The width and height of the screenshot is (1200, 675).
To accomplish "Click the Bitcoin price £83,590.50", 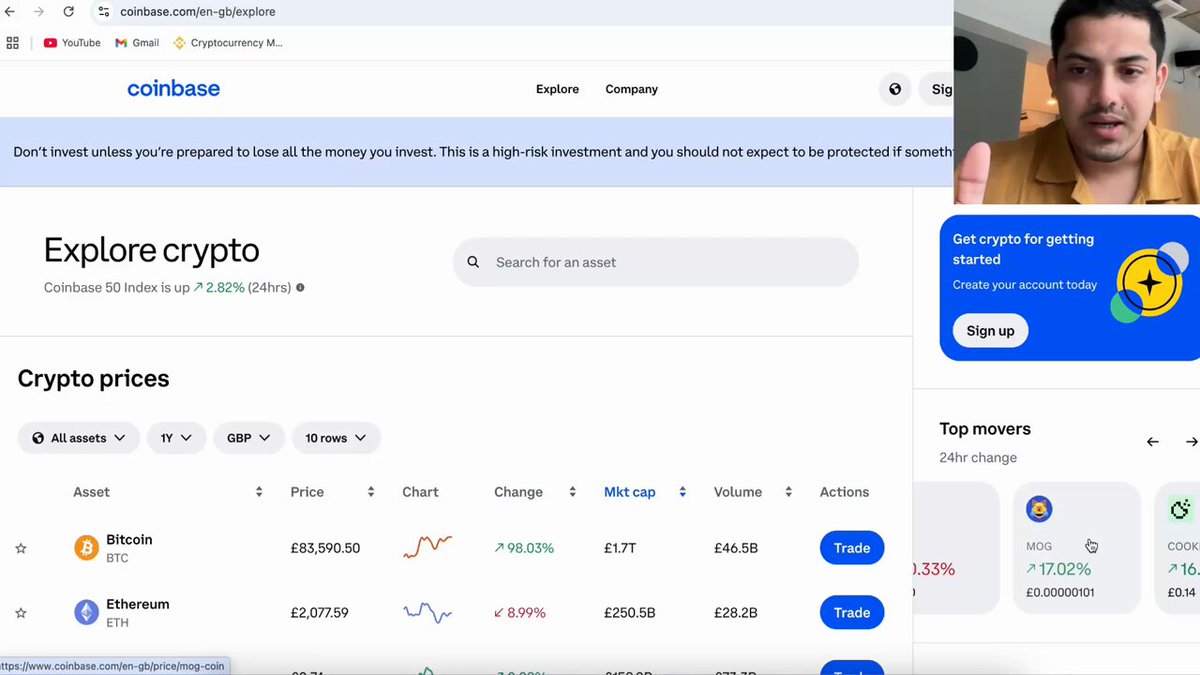I will (x=325, y=548).
